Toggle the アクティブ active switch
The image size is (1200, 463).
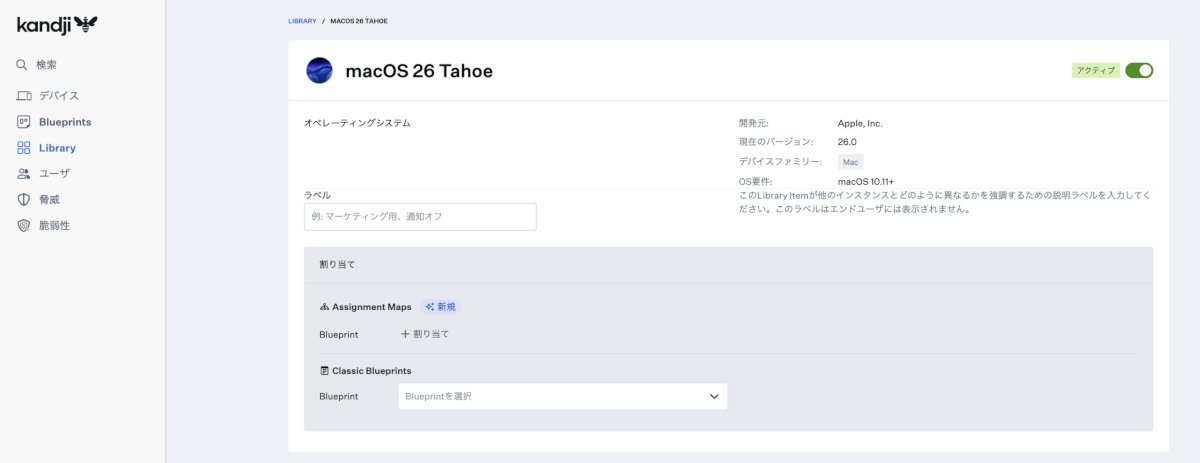click(x=1139, y=71)
